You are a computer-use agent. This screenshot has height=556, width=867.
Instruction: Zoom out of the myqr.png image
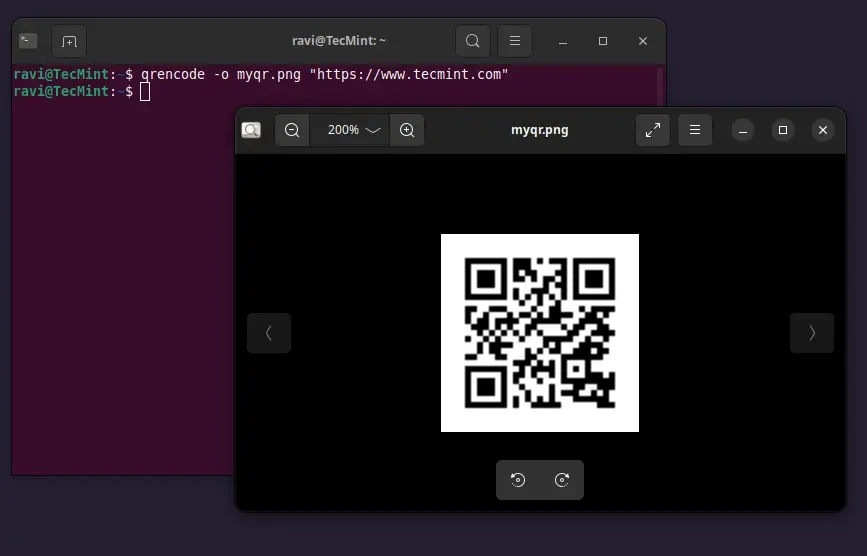click(292, 130)
